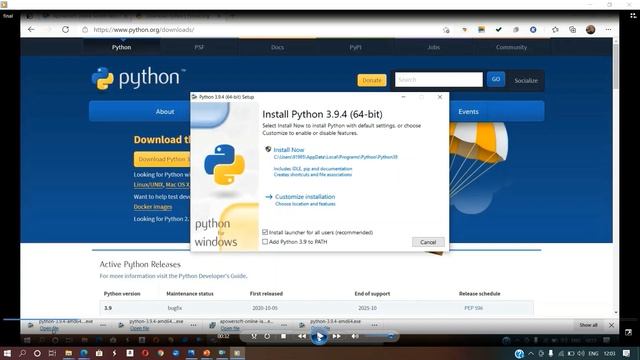Open the browser favorites star icon
The width and height of the screenshot is (640, 360).
coord(555,29)
